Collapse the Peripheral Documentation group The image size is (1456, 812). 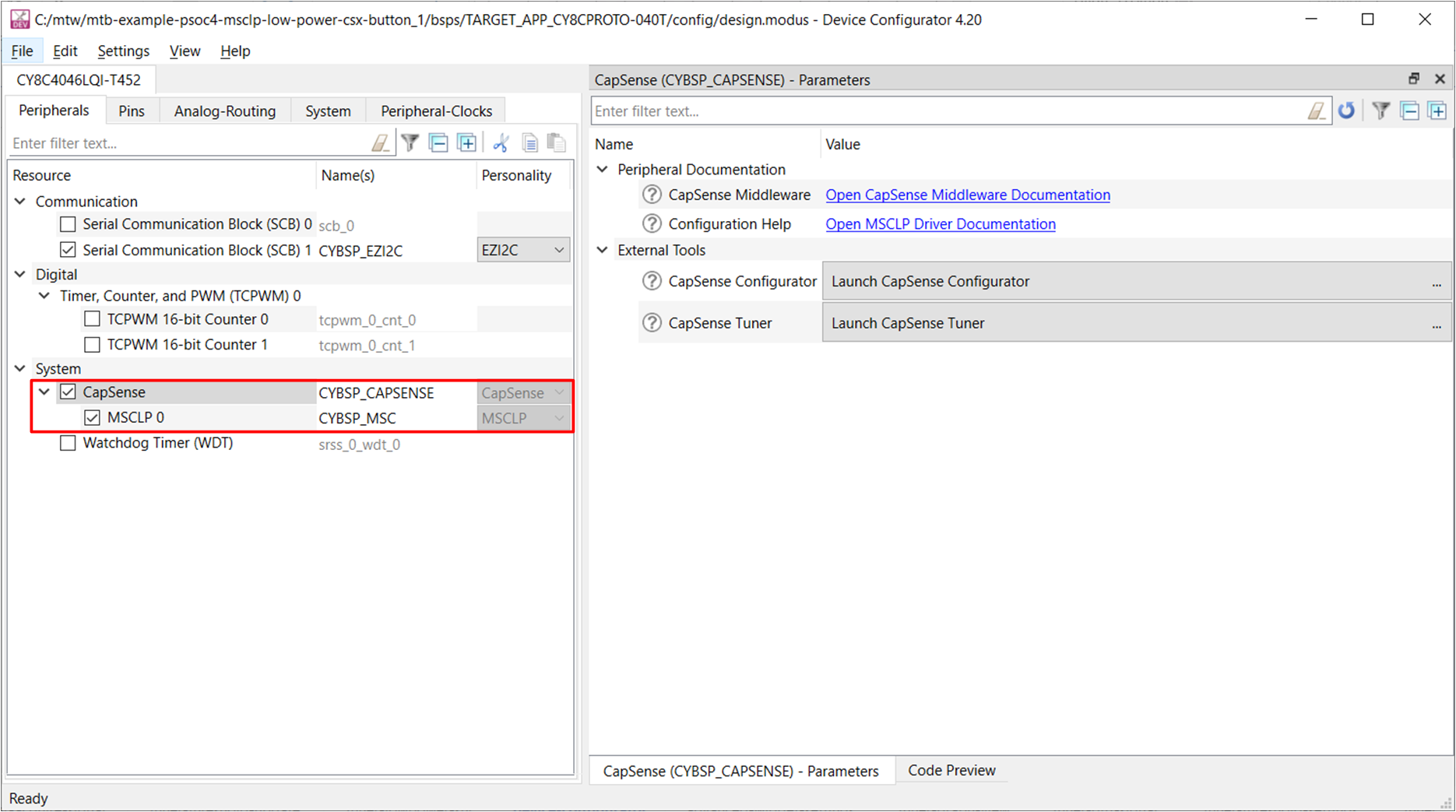[602, 169]
